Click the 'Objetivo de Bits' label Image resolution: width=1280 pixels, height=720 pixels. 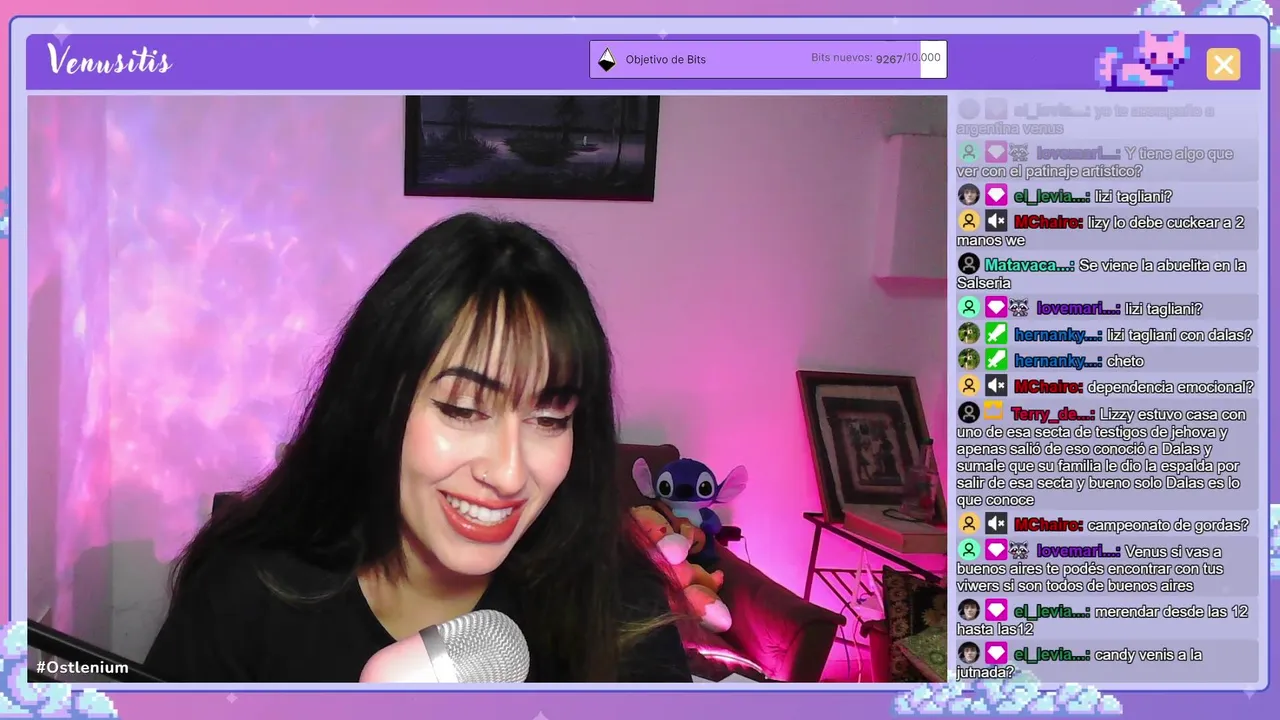[666, 59]
